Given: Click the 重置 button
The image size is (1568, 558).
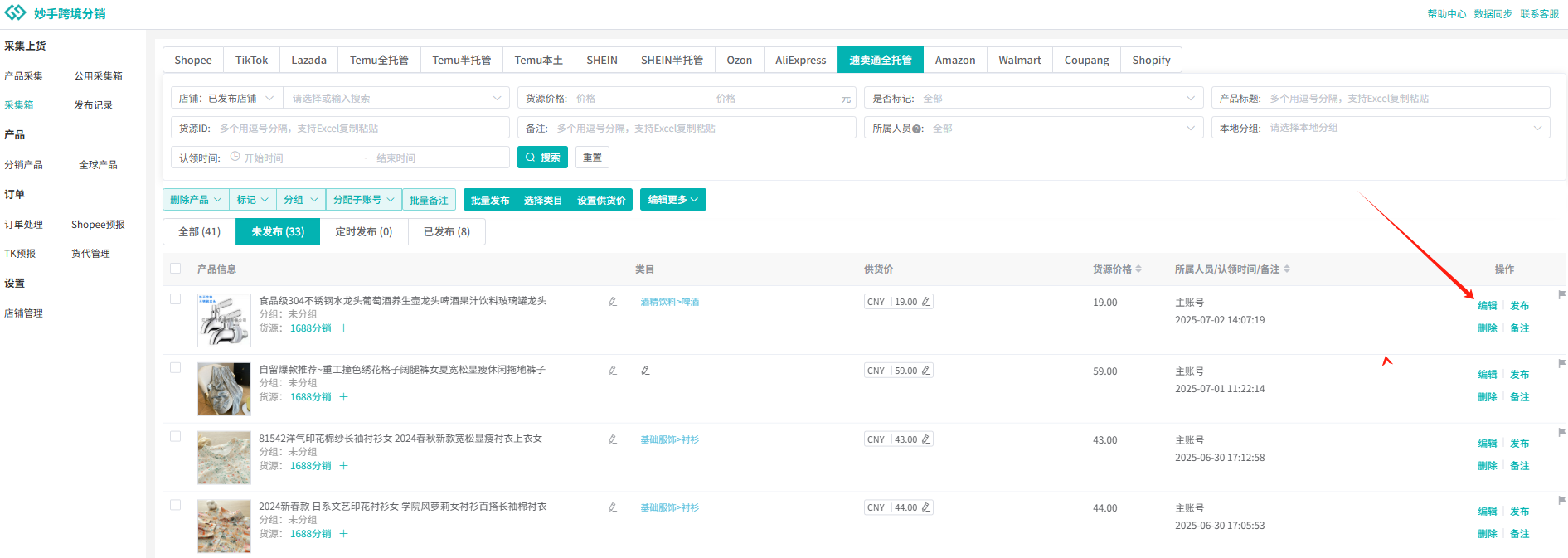Looking at the screenshot, I should click(x=593, y=158).
